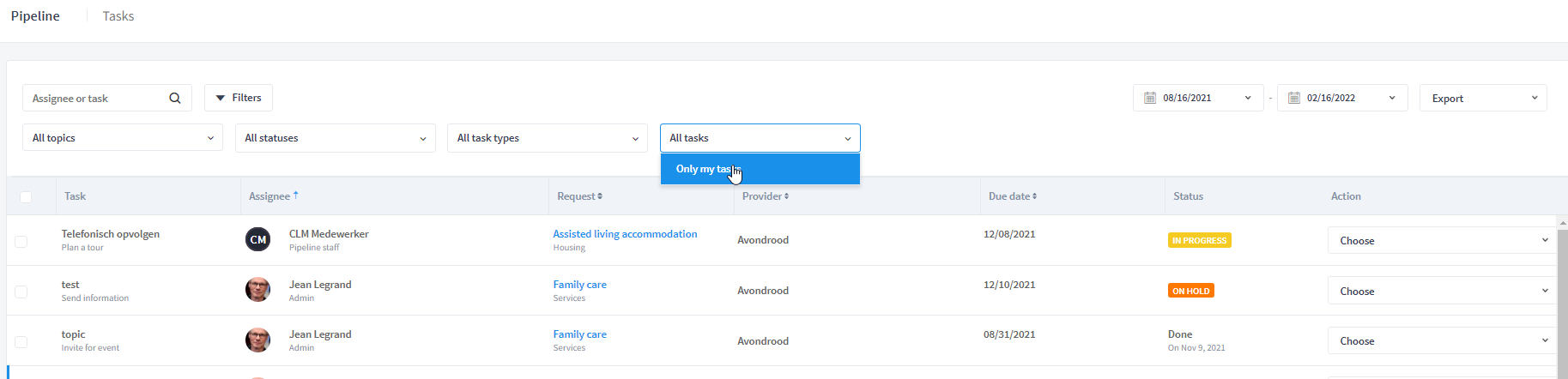Image resolution: width=1568 pixels, height=379 pixels.
Task: Open Choose action for topic task
Action: tap(1442, 340)
